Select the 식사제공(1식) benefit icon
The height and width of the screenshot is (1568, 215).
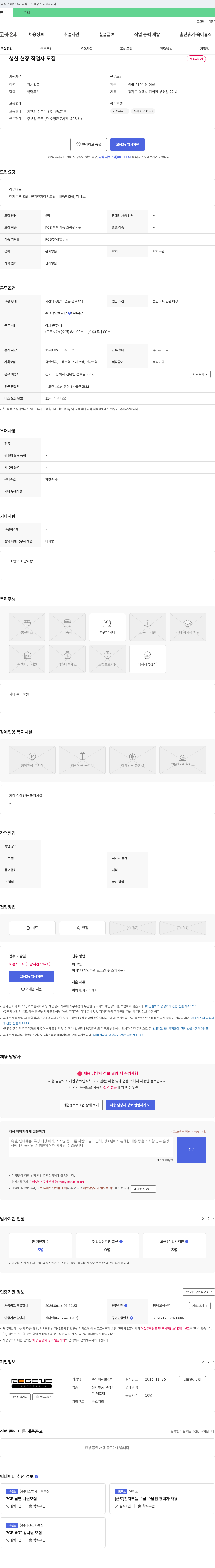[147, 659]
